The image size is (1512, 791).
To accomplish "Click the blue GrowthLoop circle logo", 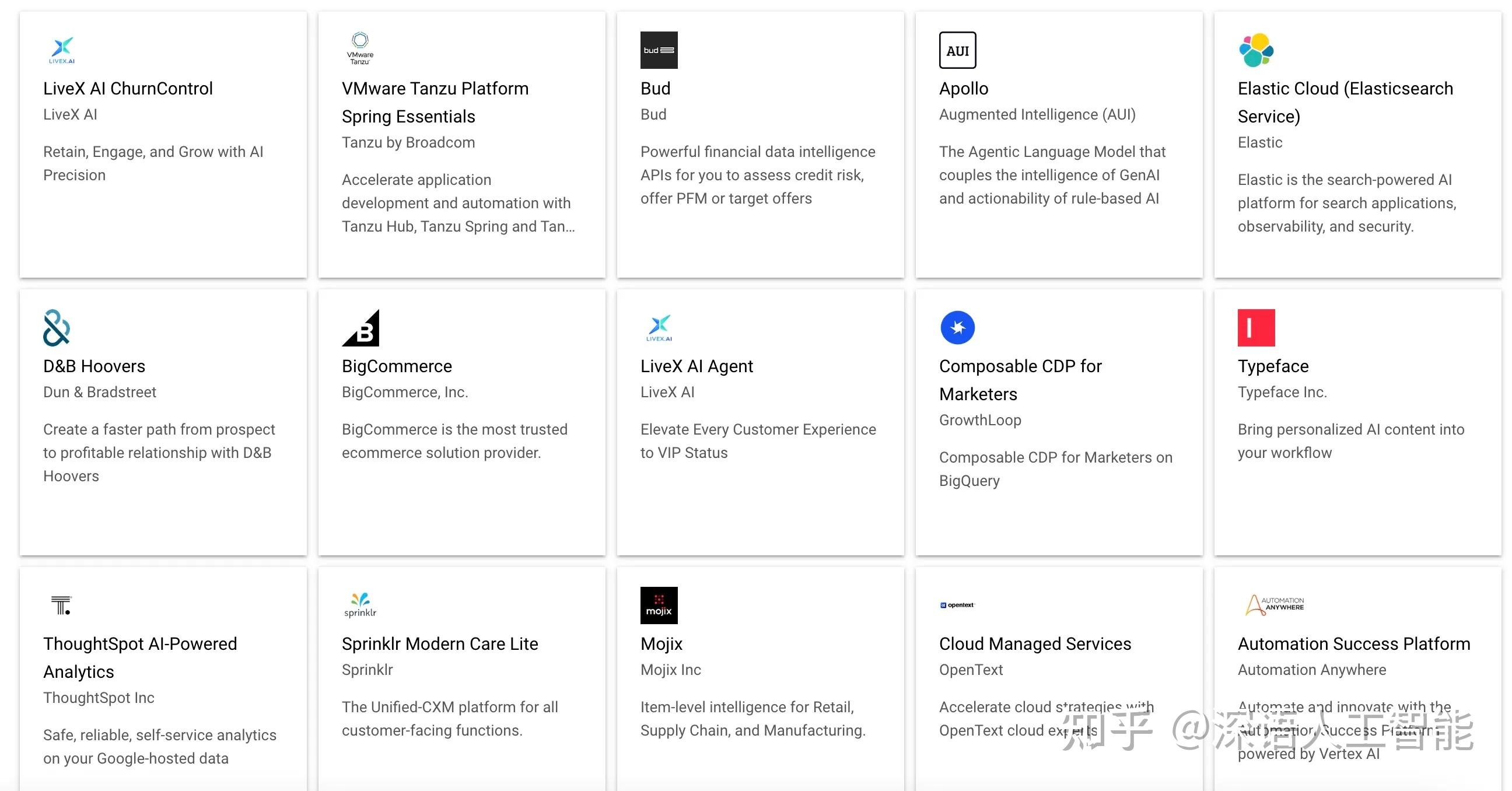I will pyautogui.click(x=957, y=327).
